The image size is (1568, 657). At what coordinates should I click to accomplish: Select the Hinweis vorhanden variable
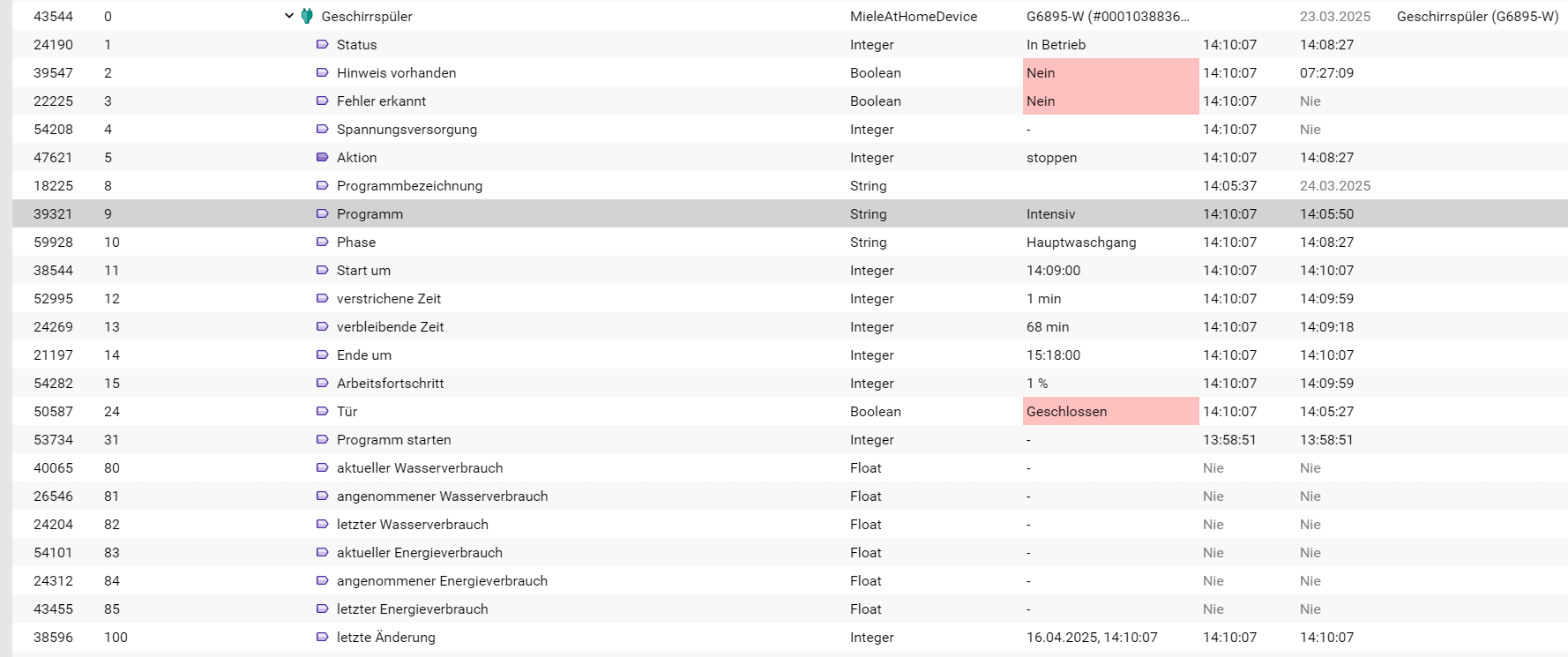396,72
